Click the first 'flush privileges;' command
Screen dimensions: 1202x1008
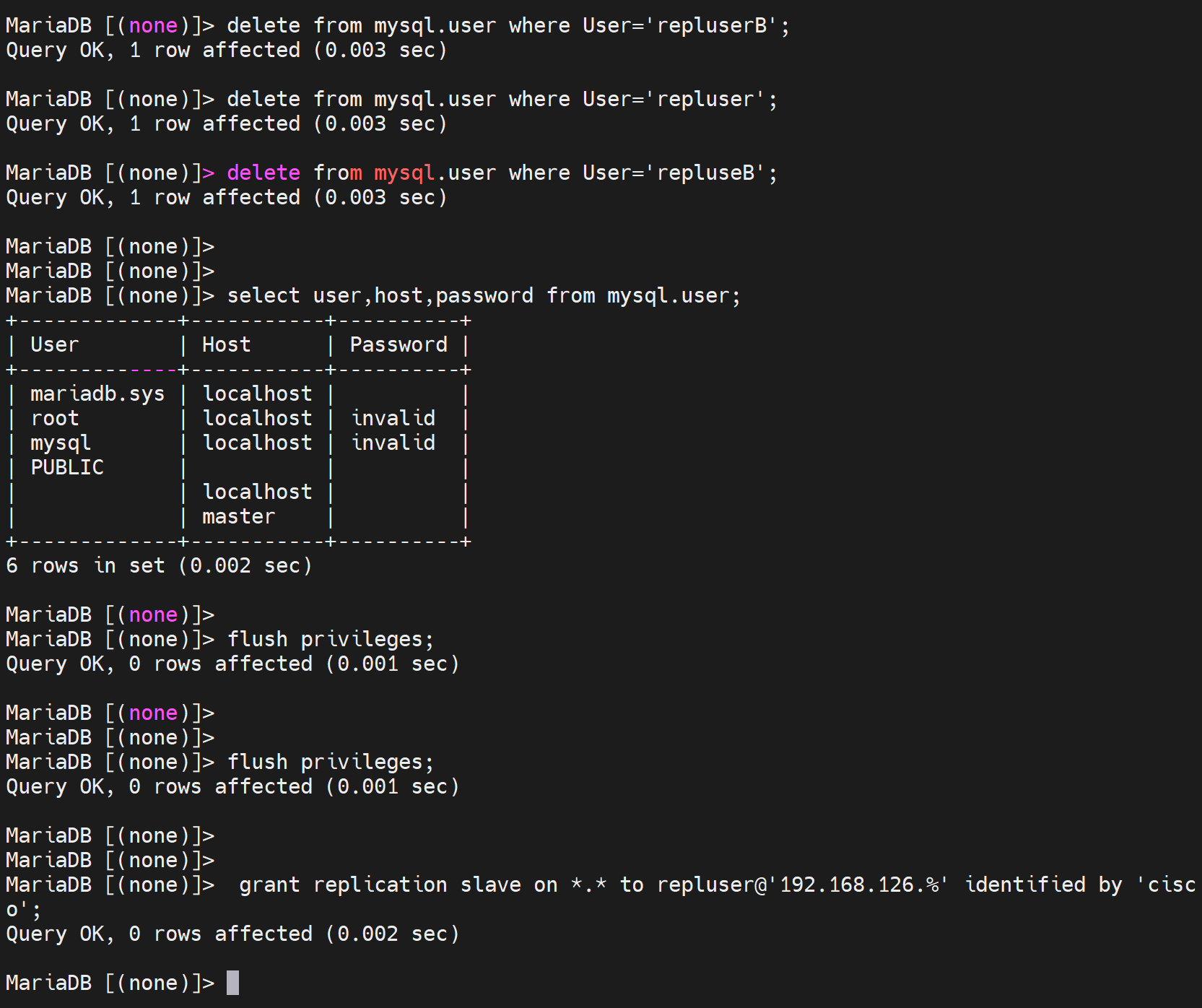[x=330, y=639]
